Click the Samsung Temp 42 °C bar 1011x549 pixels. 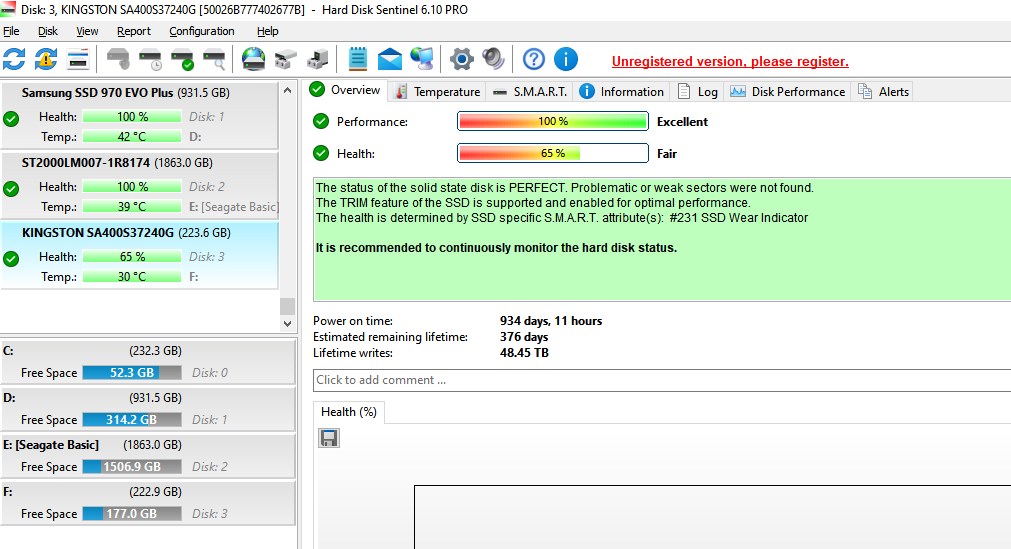132,137
